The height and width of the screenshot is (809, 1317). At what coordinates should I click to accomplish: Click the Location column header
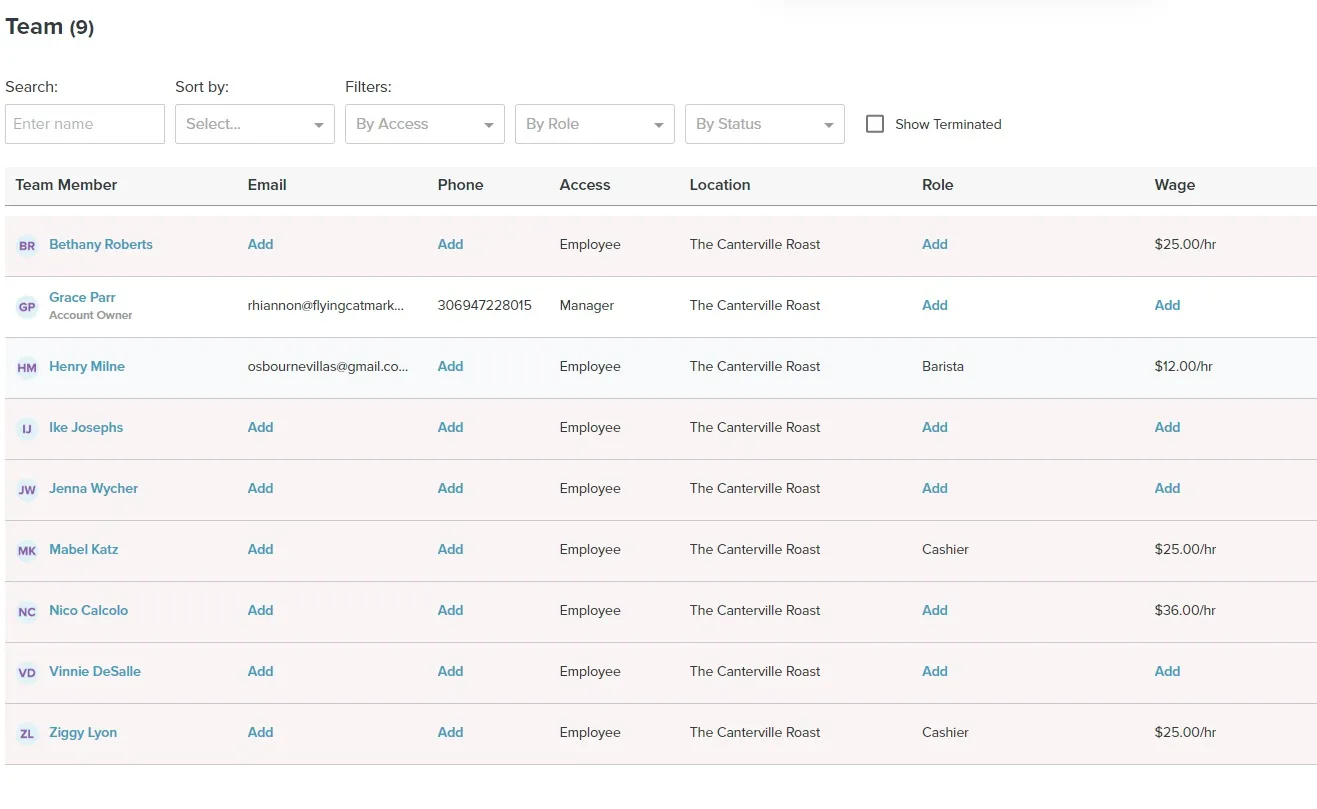[720, 185]
